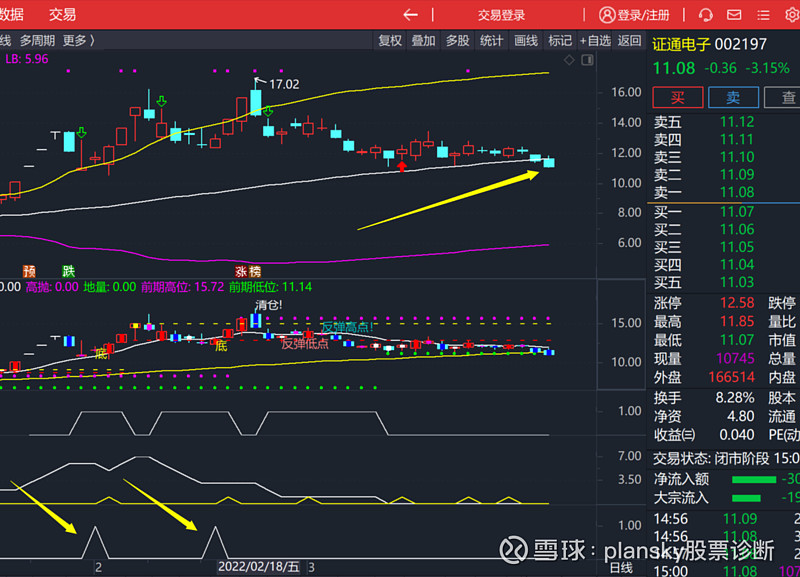Open the message envelope icon

[733, 15]
